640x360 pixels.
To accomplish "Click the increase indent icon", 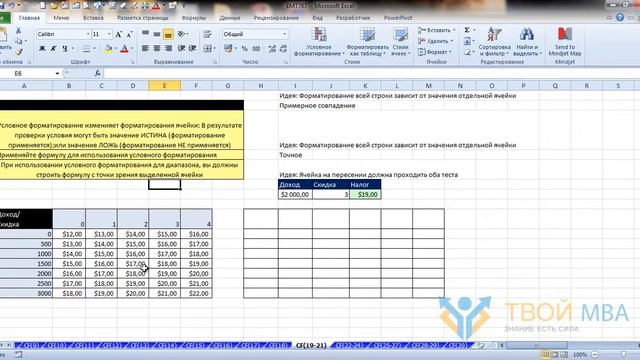I will pyautogui.click(x=192, y=49).
